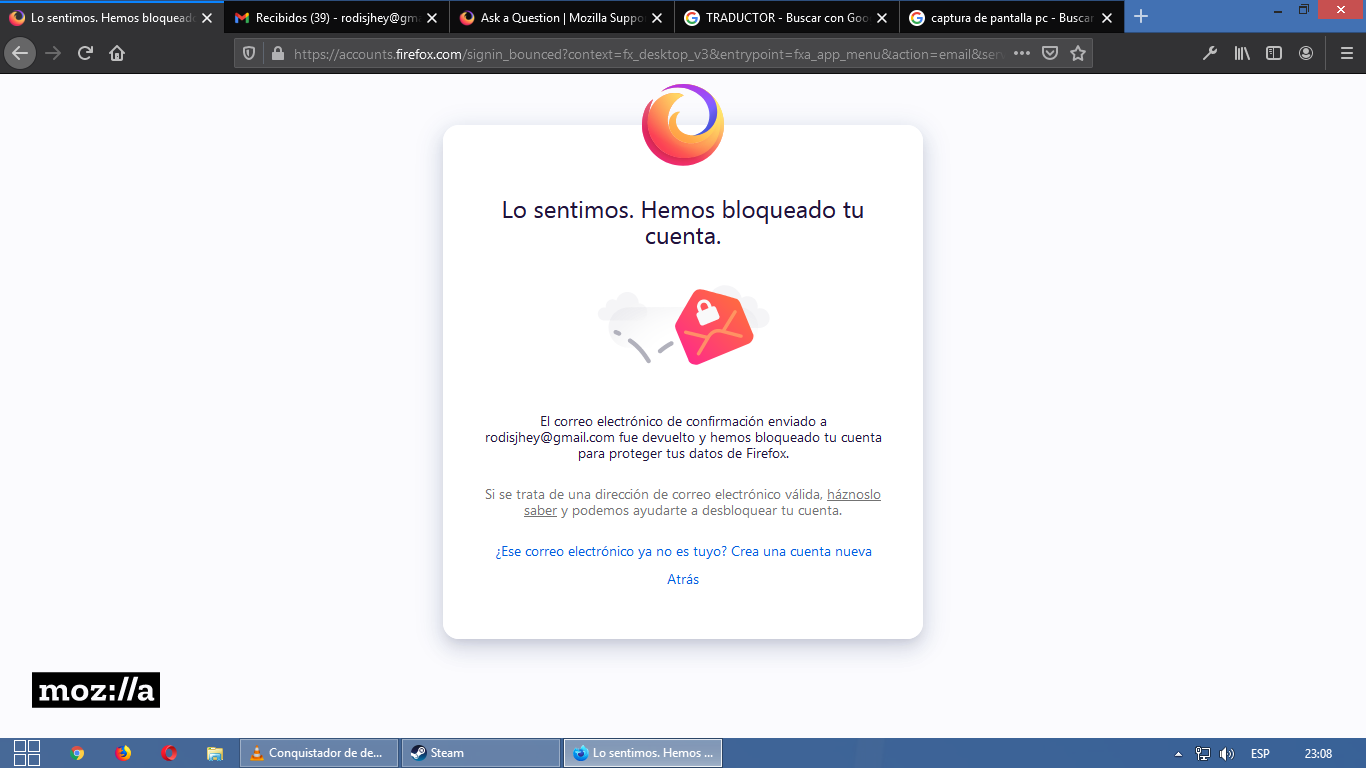The height and width of the screenshot is (768, 1366).
Task: Launch Opera from the taskbar
Action: (x=169, y=753)
